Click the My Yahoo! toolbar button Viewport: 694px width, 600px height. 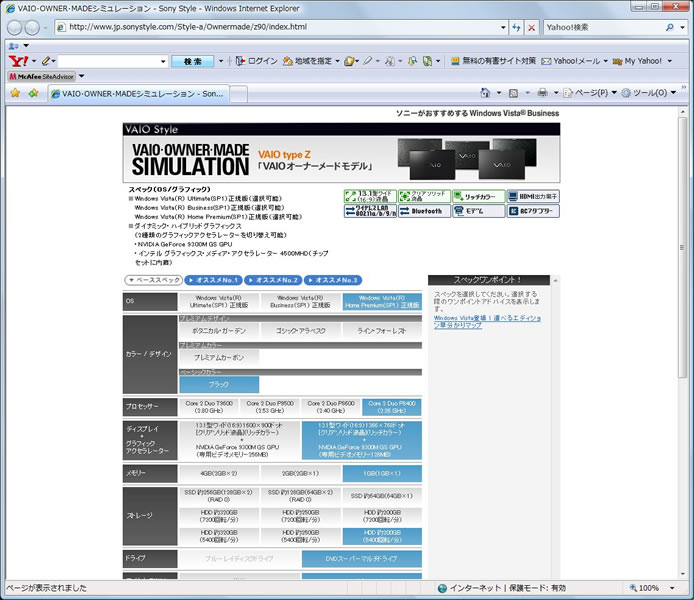coord(637,61)
